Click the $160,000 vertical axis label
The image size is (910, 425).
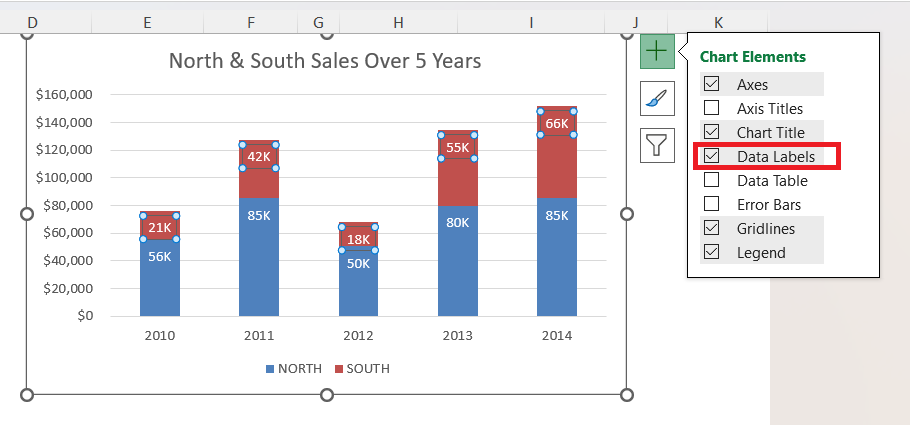coord(64,95)
